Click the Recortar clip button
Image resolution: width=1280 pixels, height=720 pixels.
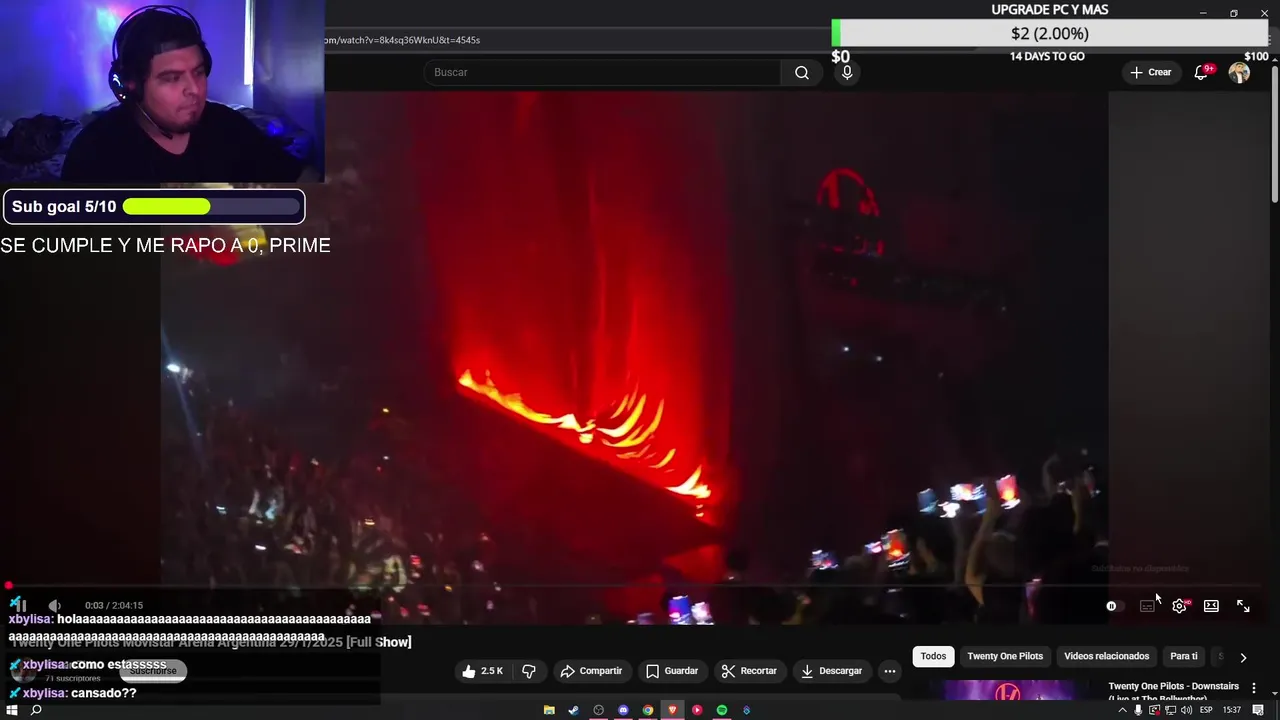click(749, 671)
